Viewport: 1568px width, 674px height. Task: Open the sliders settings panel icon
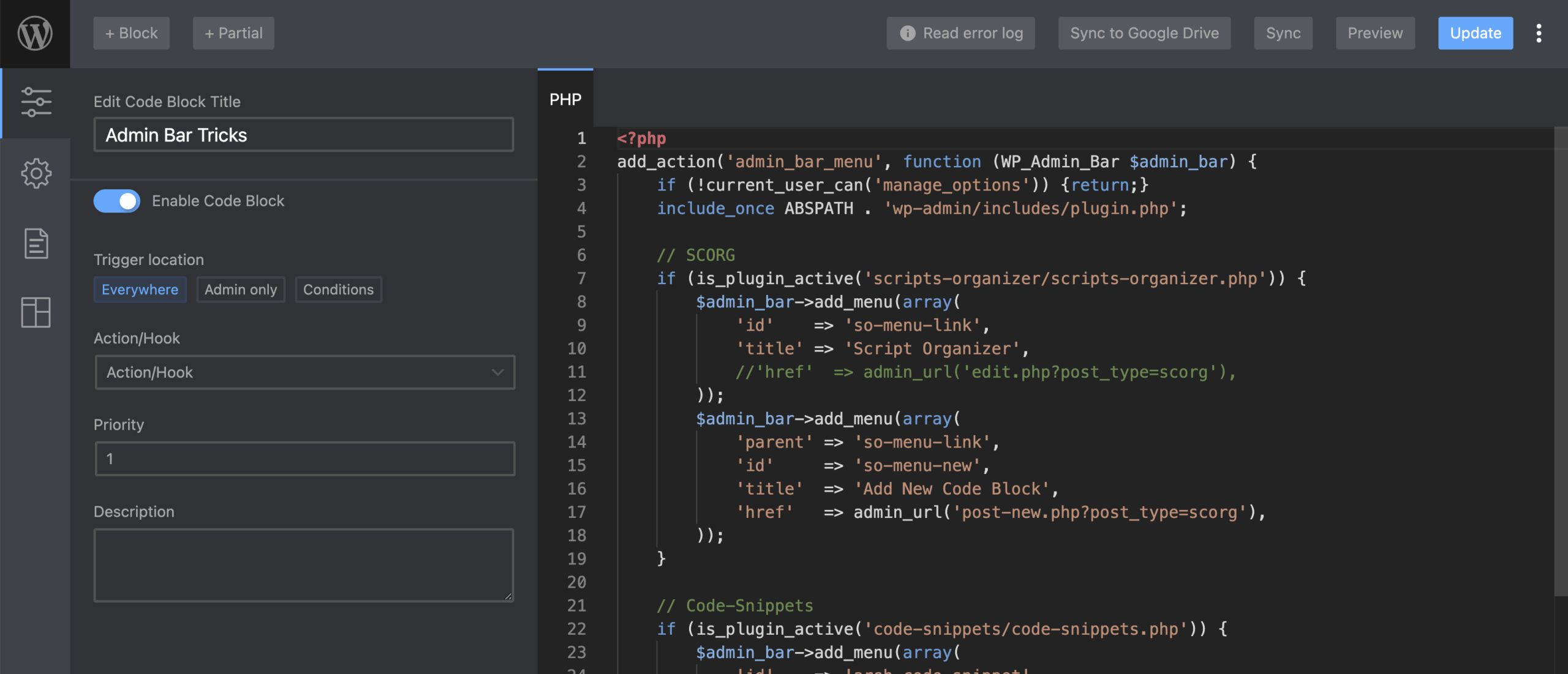coord(36,102)
